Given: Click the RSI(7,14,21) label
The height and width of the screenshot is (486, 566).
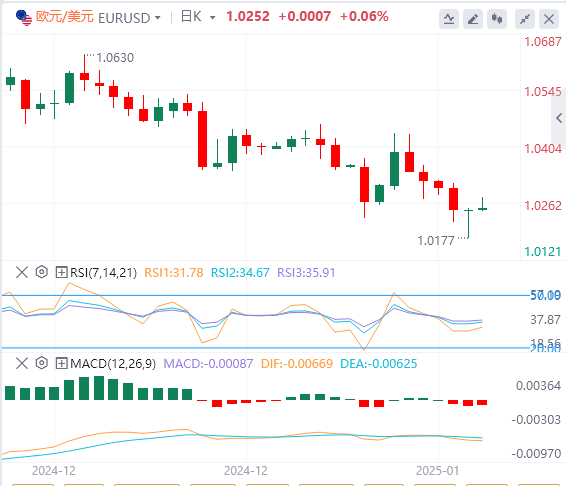Looking at the screenshot, I should pos(104,273).
